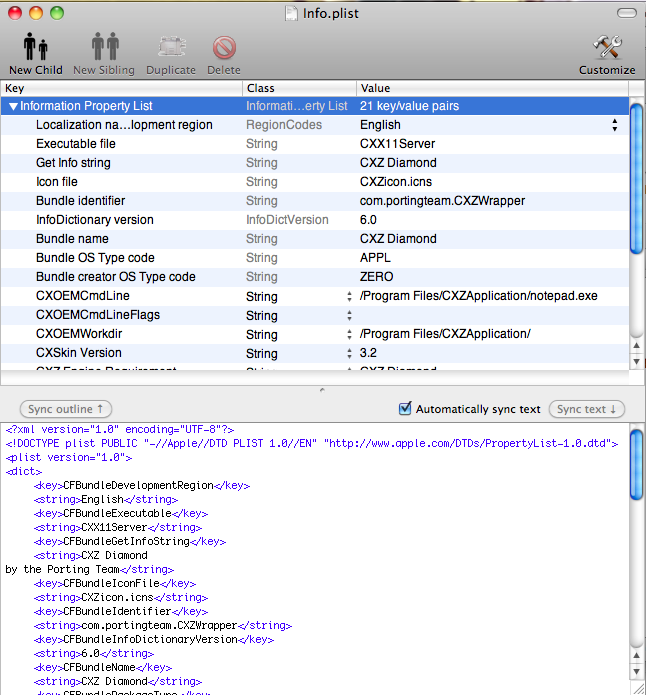This screenshot has height=695, width=646.
Task: Click the CXX11Server value cell
Action: 397,144
